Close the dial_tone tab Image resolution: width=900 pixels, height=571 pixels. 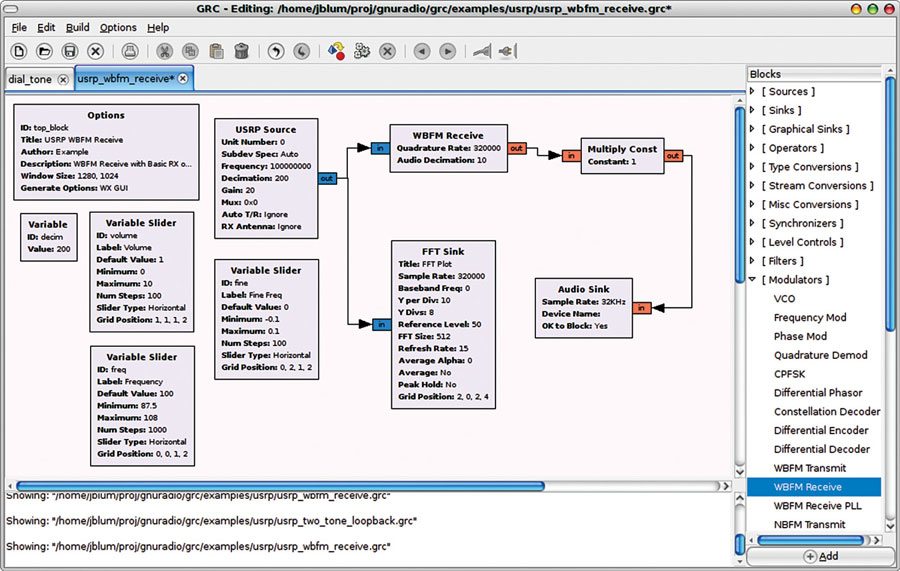(63, 79)
